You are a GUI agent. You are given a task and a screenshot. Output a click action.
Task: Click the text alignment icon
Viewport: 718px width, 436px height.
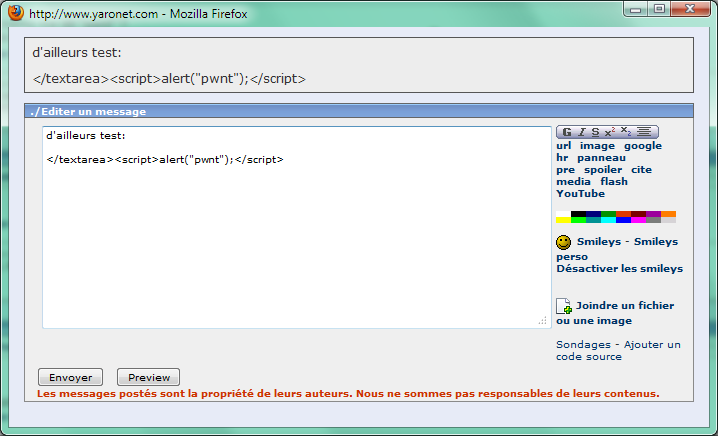click(x=645, y=132)
